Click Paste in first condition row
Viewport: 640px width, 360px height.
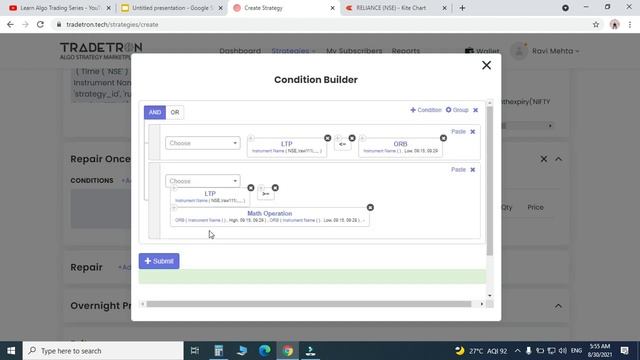tap(458, 132)
